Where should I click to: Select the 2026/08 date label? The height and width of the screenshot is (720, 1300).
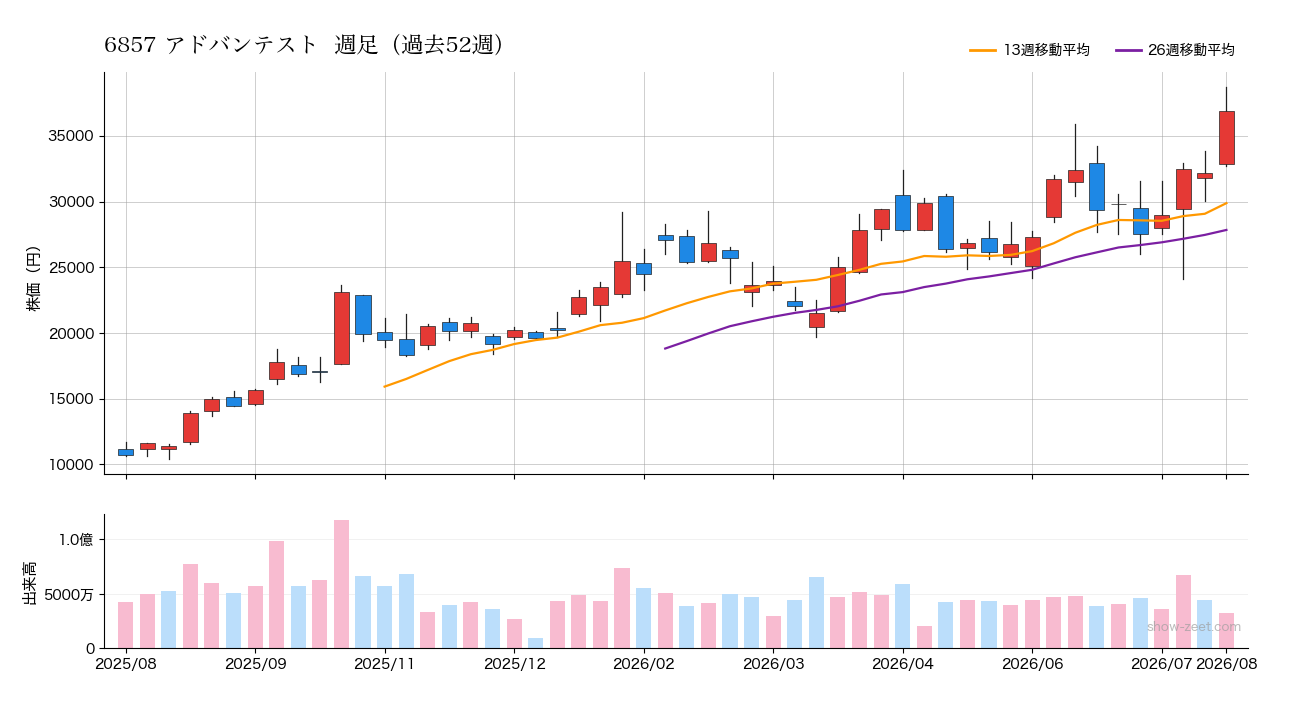(x=1227, y=662)
